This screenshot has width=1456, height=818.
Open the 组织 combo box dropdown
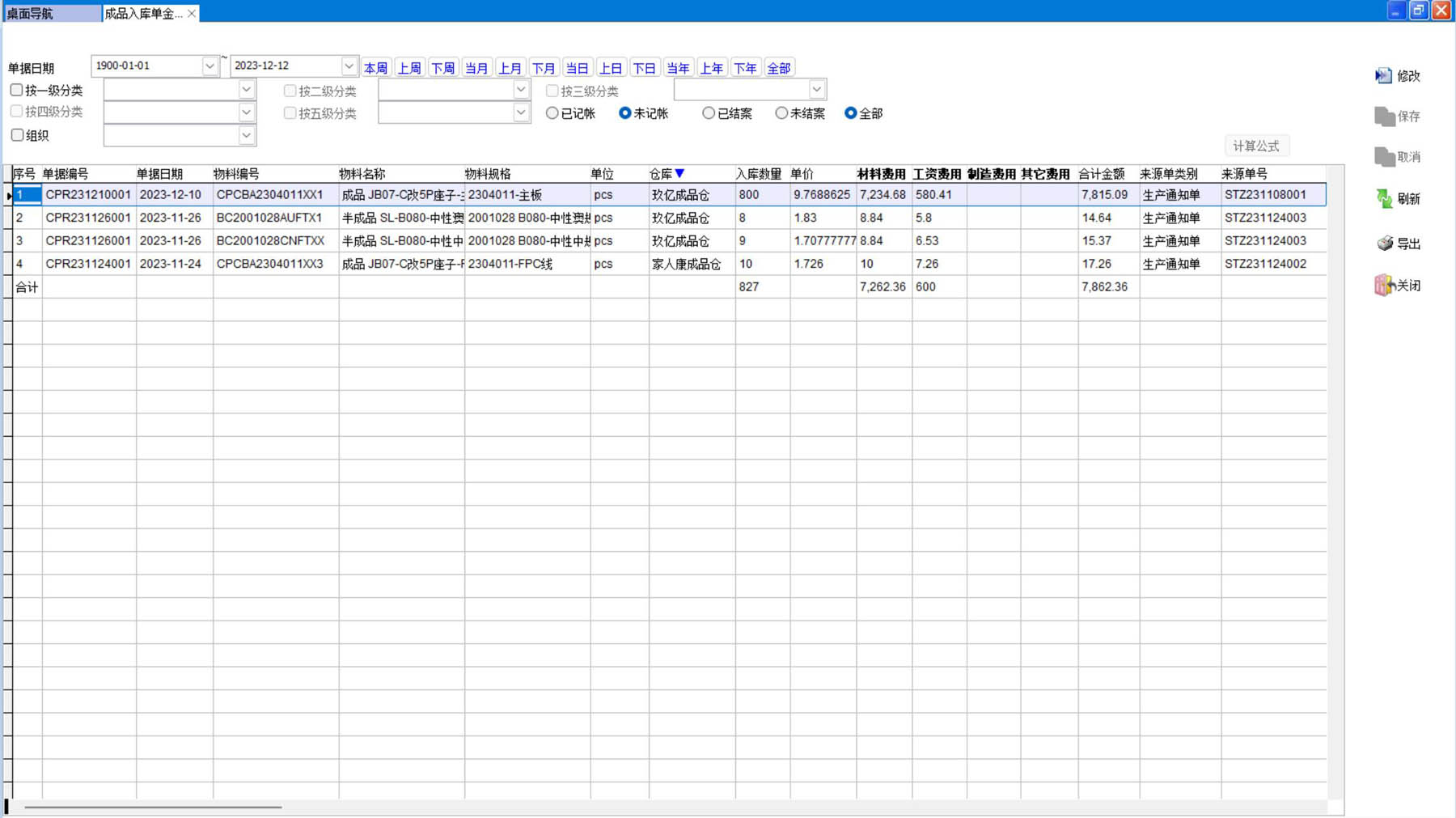[x=247, y=135]
